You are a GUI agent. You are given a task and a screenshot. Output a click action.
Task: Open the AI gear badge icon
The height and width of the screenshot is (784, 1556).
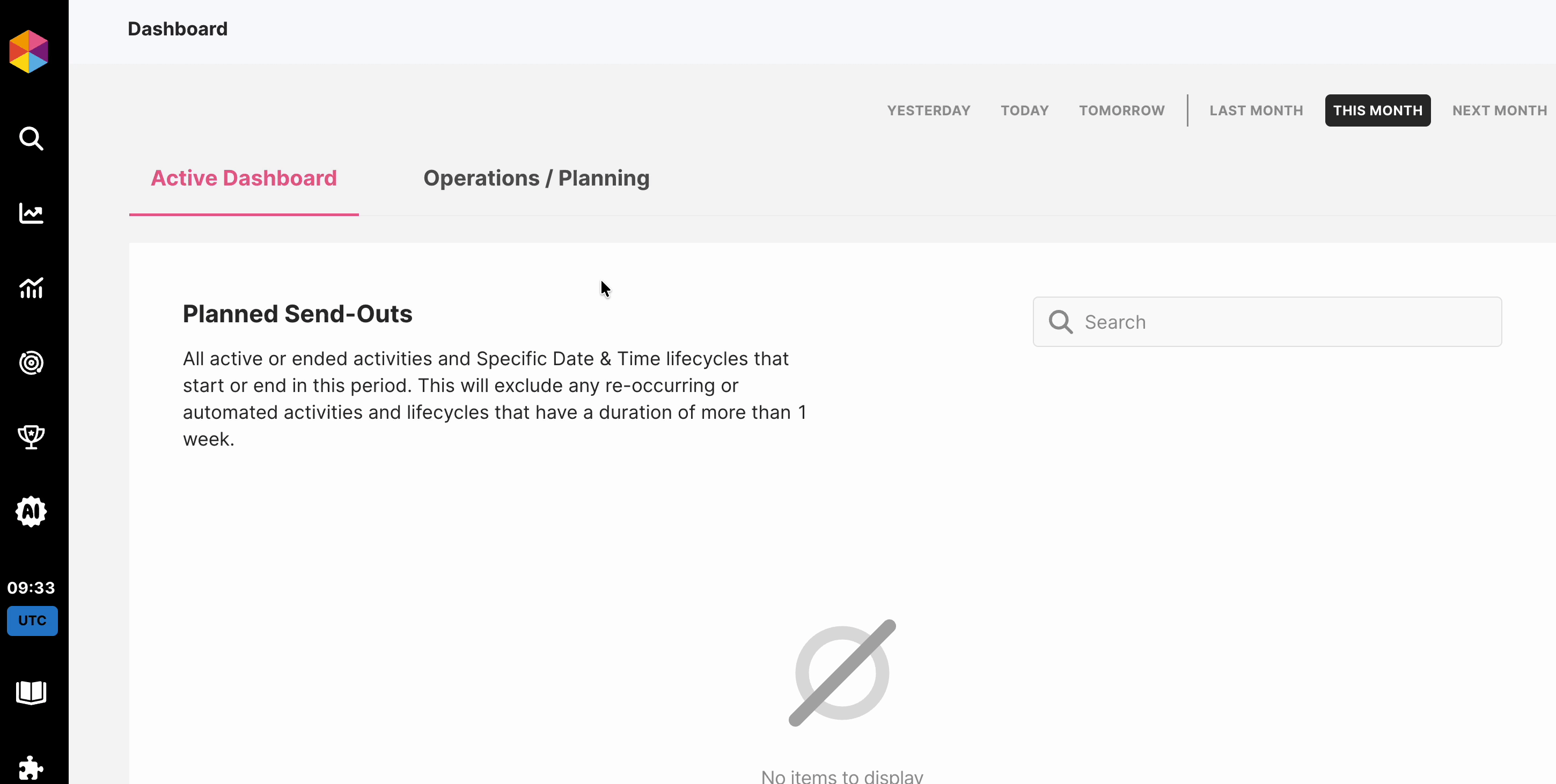pyautogui.click(x=31, y=512)
